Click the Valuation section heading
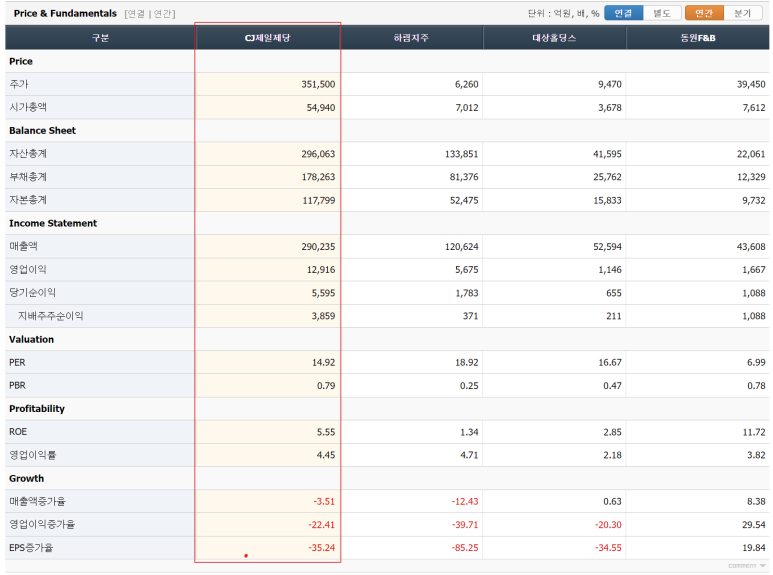The height and width of the screenshot is (575, 773). 32,339
